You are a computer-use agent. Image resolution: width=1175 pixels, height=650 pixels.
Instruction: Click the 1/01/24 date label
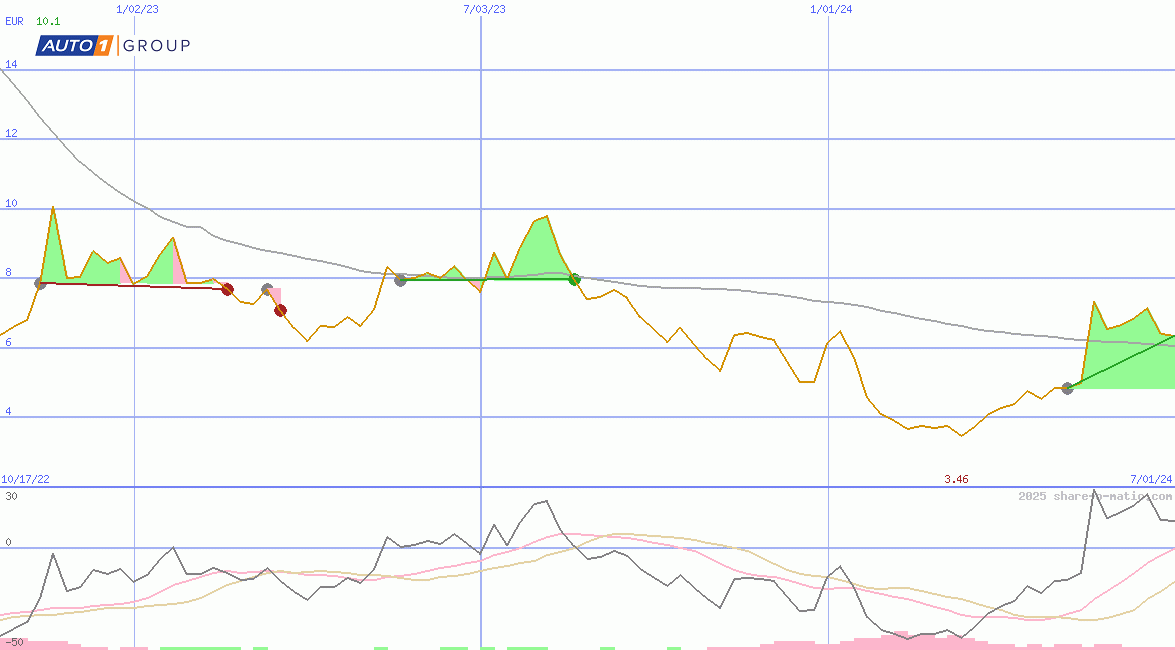[831, 9]
